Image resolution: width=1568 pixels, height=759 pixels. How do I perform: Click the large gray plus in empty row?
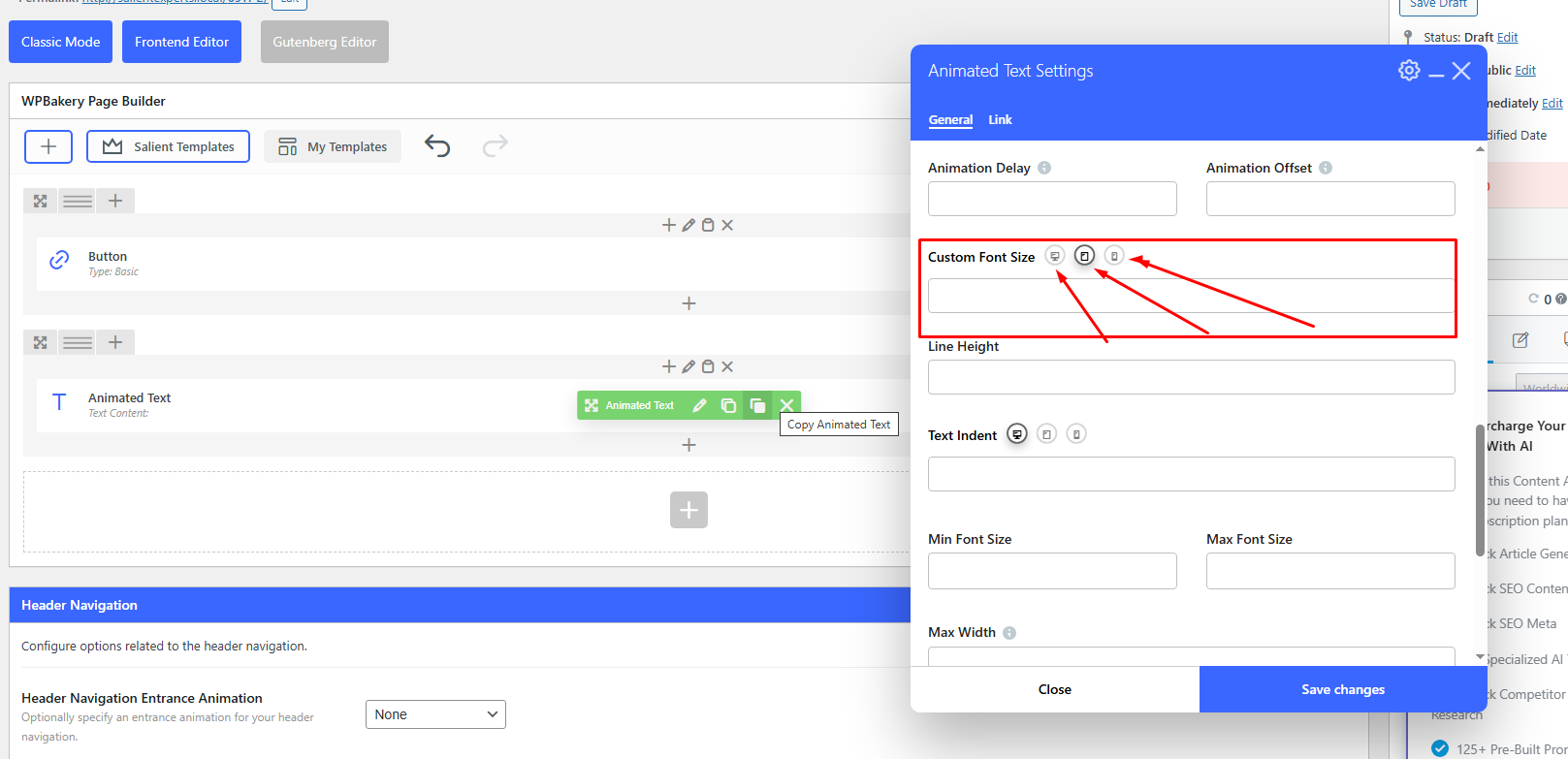click(688, 510)
